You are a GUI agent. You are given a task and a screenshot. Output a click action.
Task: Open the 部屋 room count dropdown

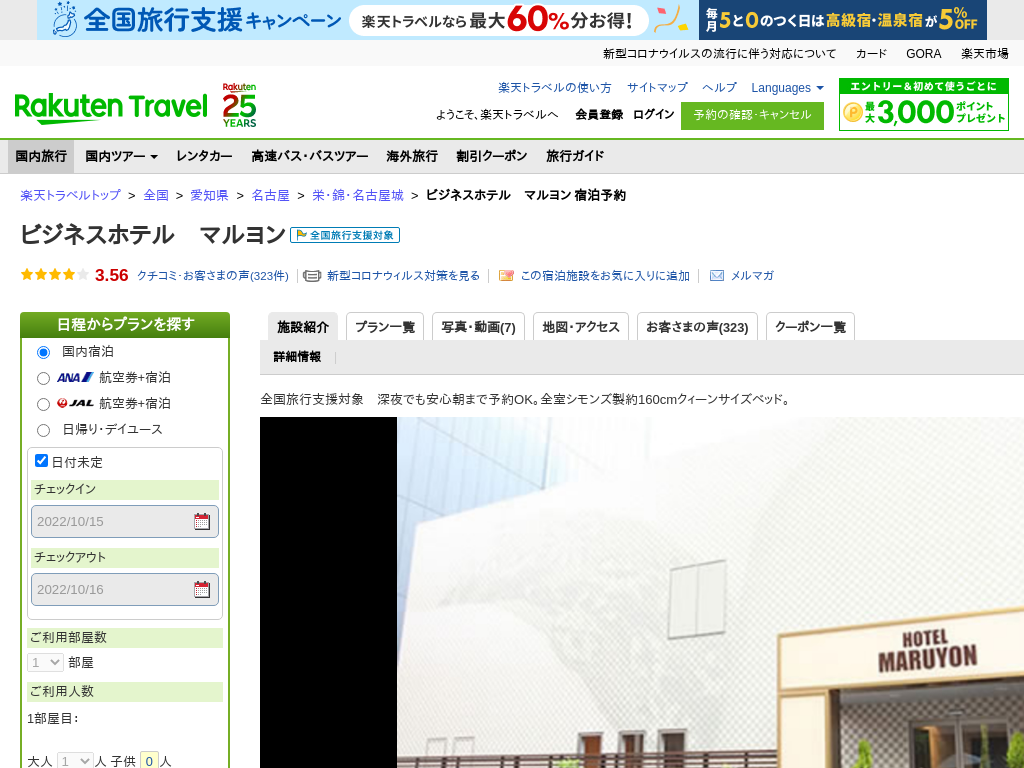click(x=45, y=662)
